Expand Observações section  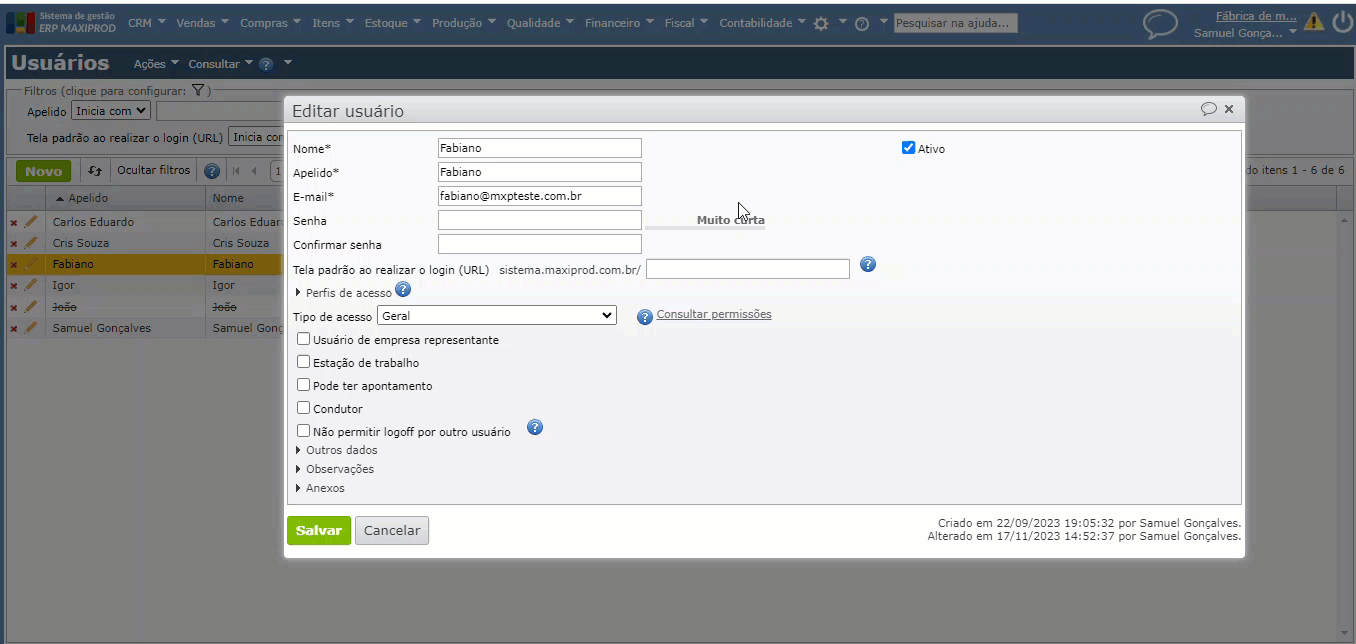(x=334, y=469)
